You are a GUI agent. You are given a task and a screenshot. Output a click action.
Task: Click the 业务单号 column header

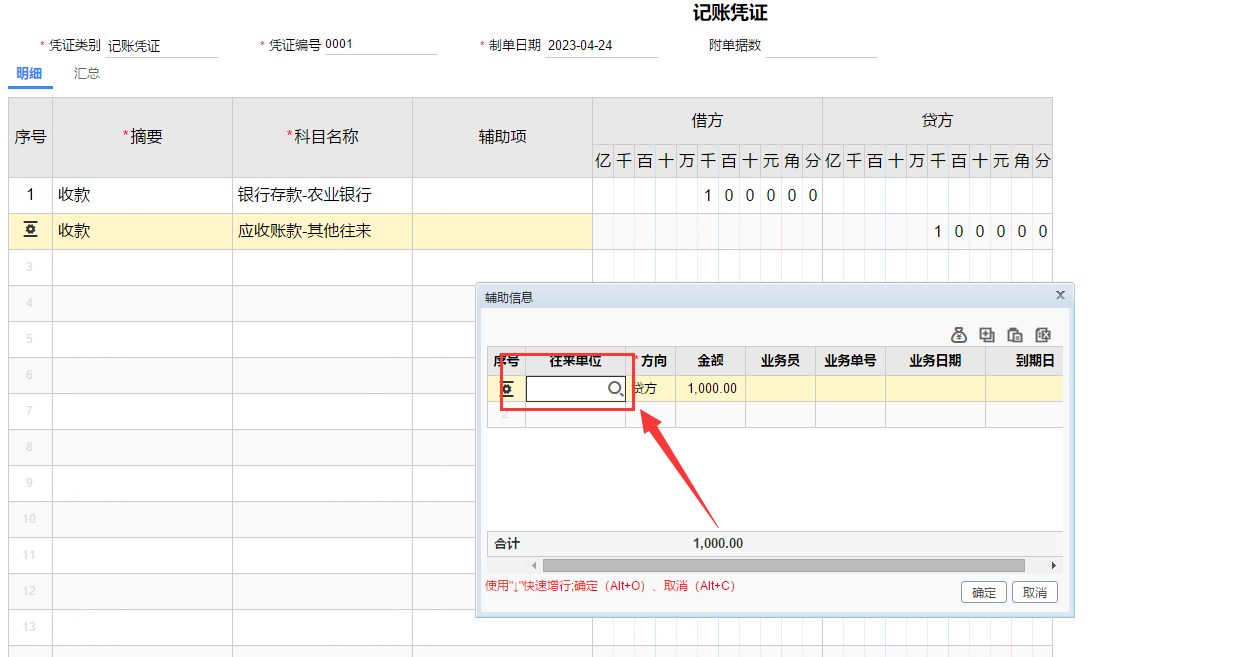point(850,361)
